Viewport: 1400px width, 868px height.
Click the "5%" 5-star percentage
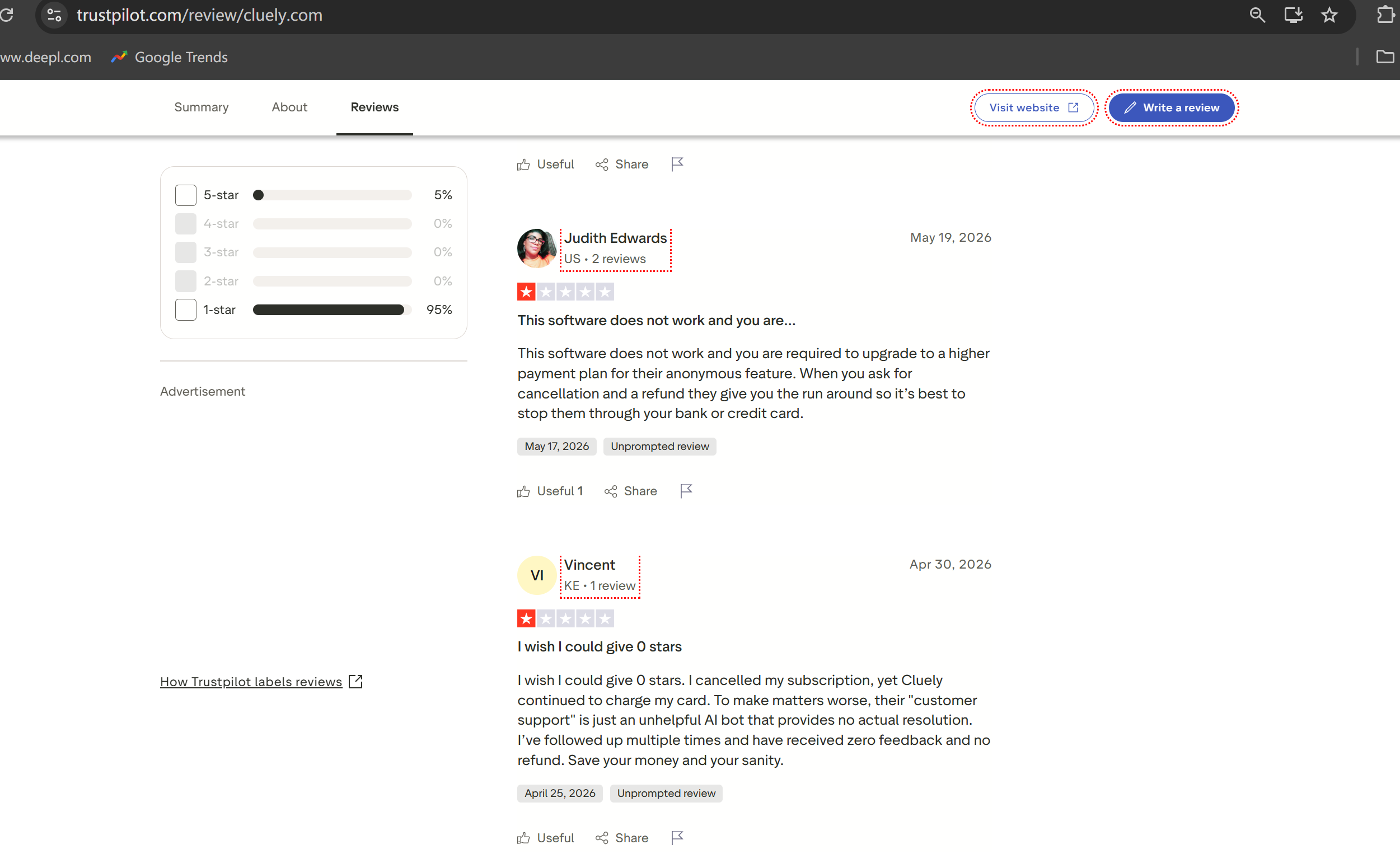click(443, 195)
